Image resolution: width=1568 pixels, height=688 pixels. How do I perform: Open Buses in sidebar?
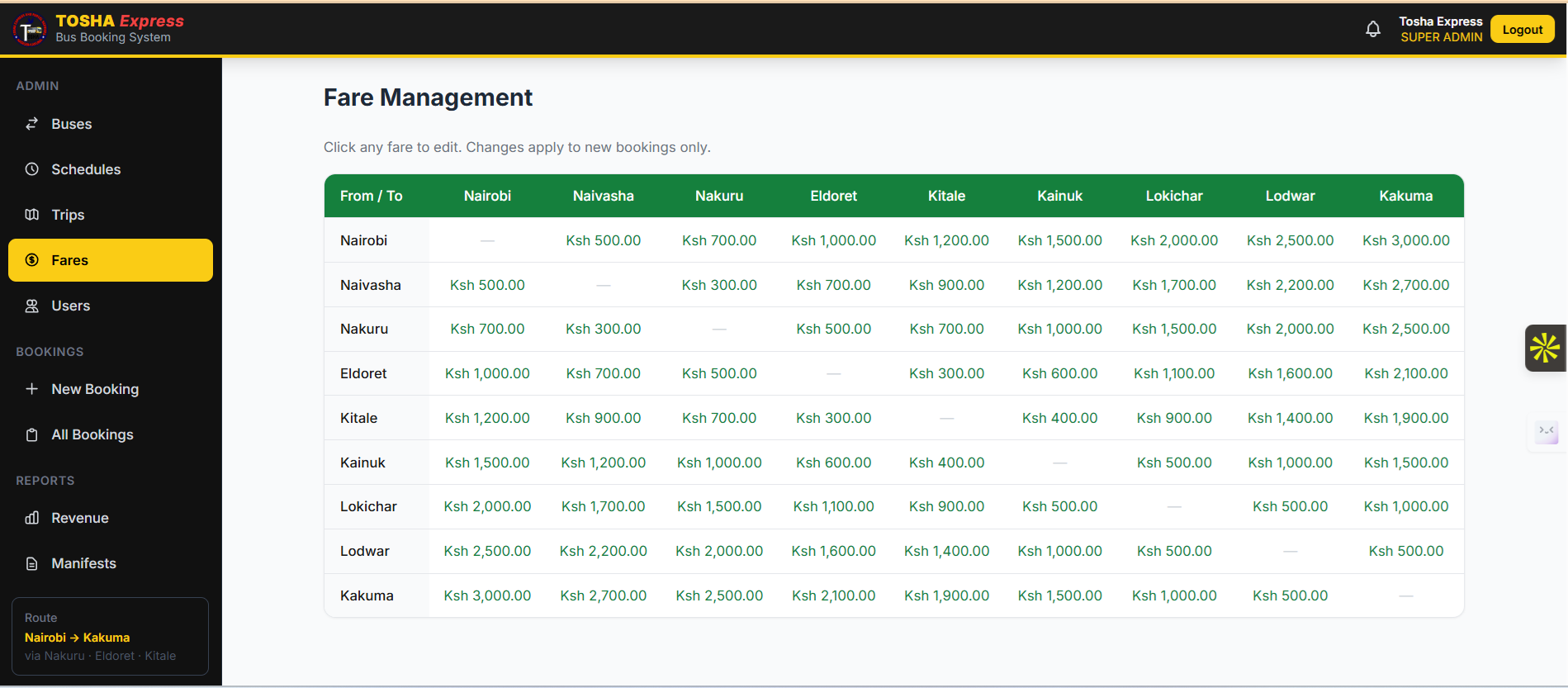coord(111,124)
